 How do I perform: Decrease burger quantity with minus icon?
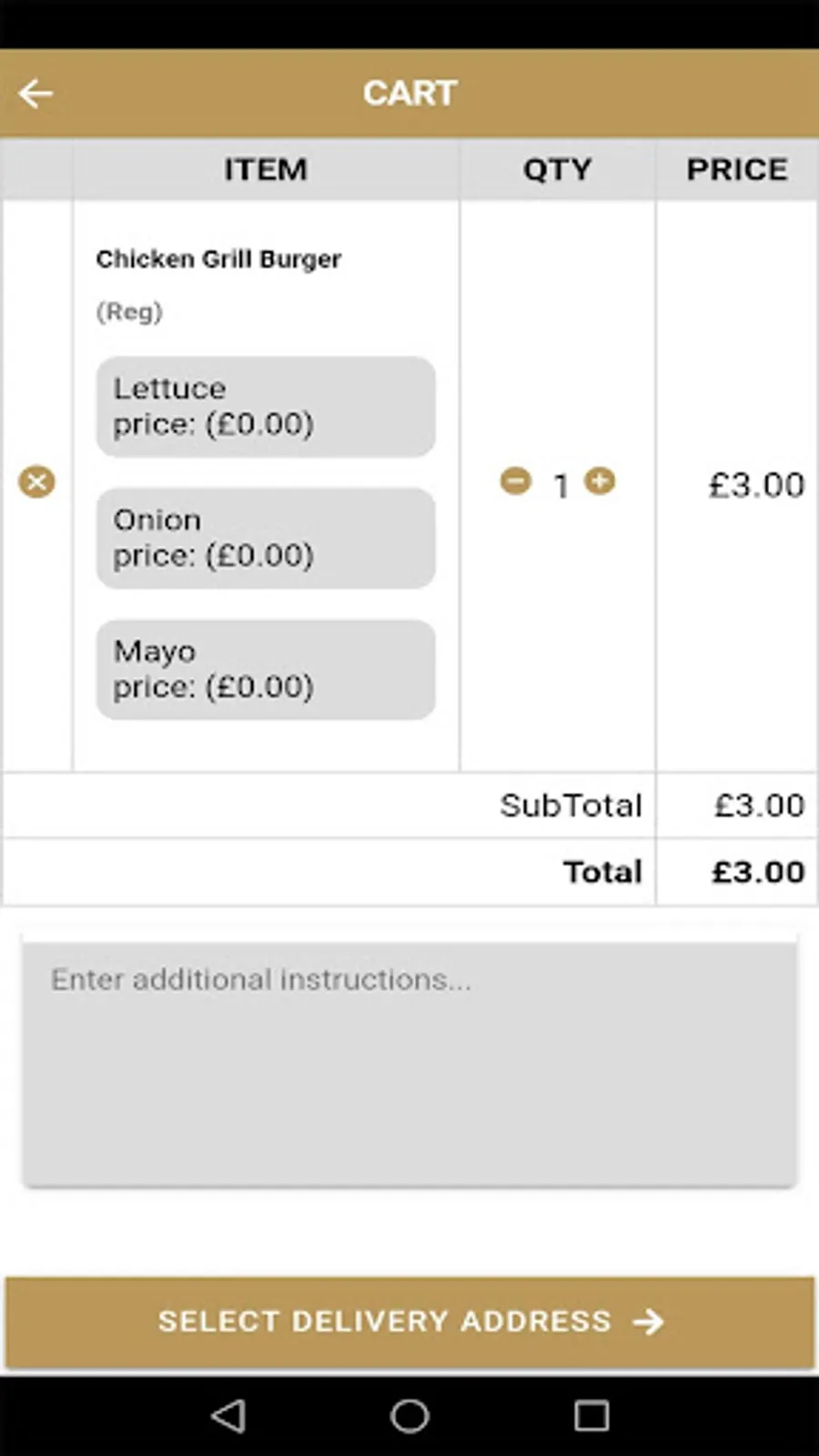[x=515, y=480]
